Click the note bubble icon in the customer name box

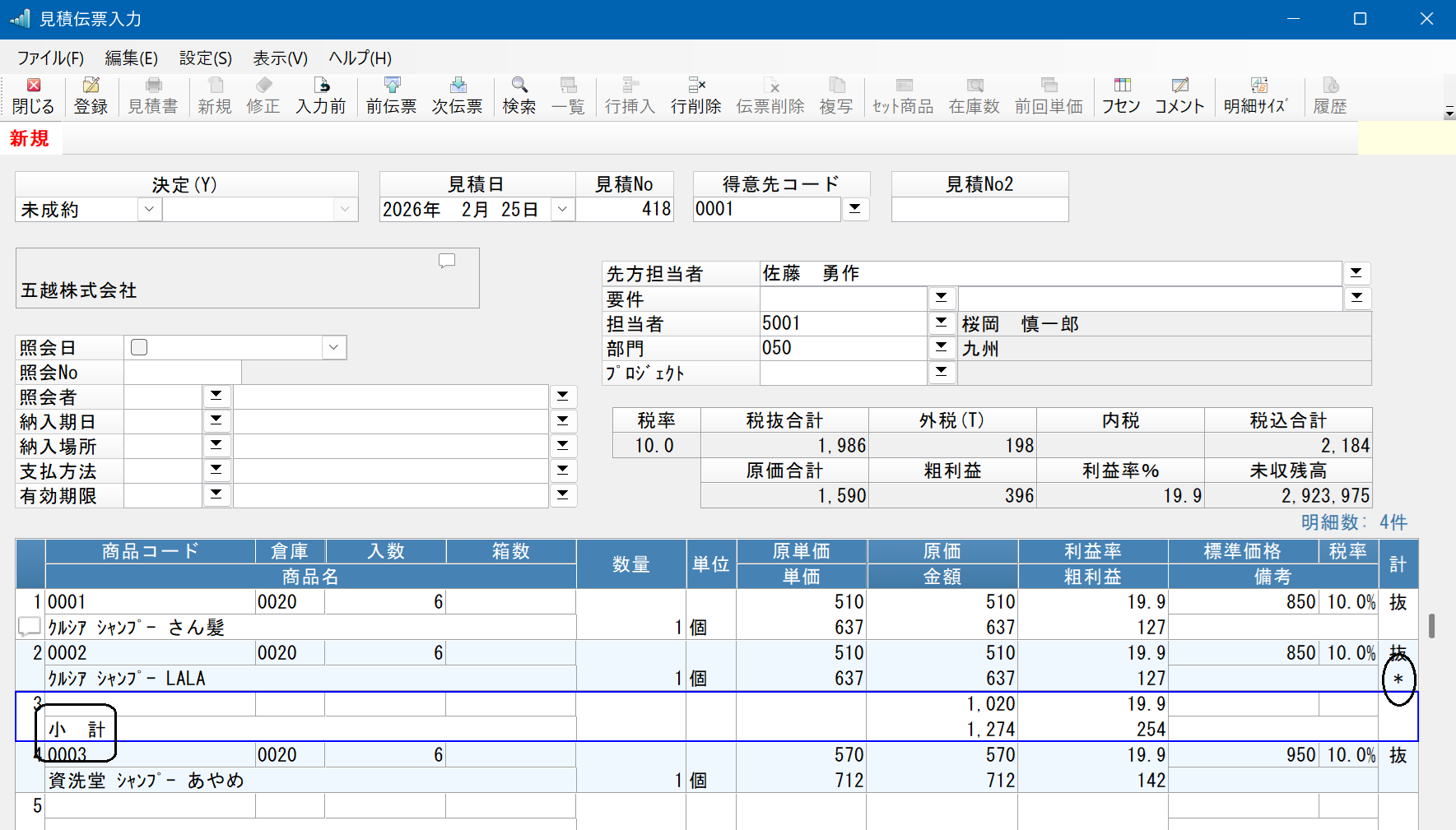click(x=447, y=261)
